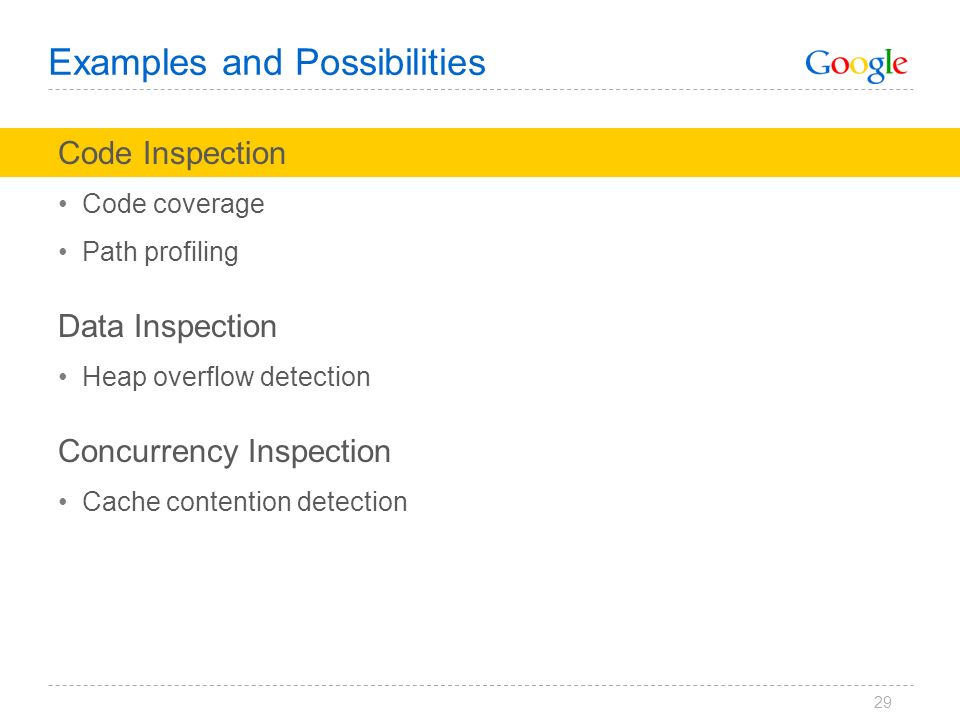Click the Code Inspection heading text
960x720 pixels.
[x=172, y=153]
